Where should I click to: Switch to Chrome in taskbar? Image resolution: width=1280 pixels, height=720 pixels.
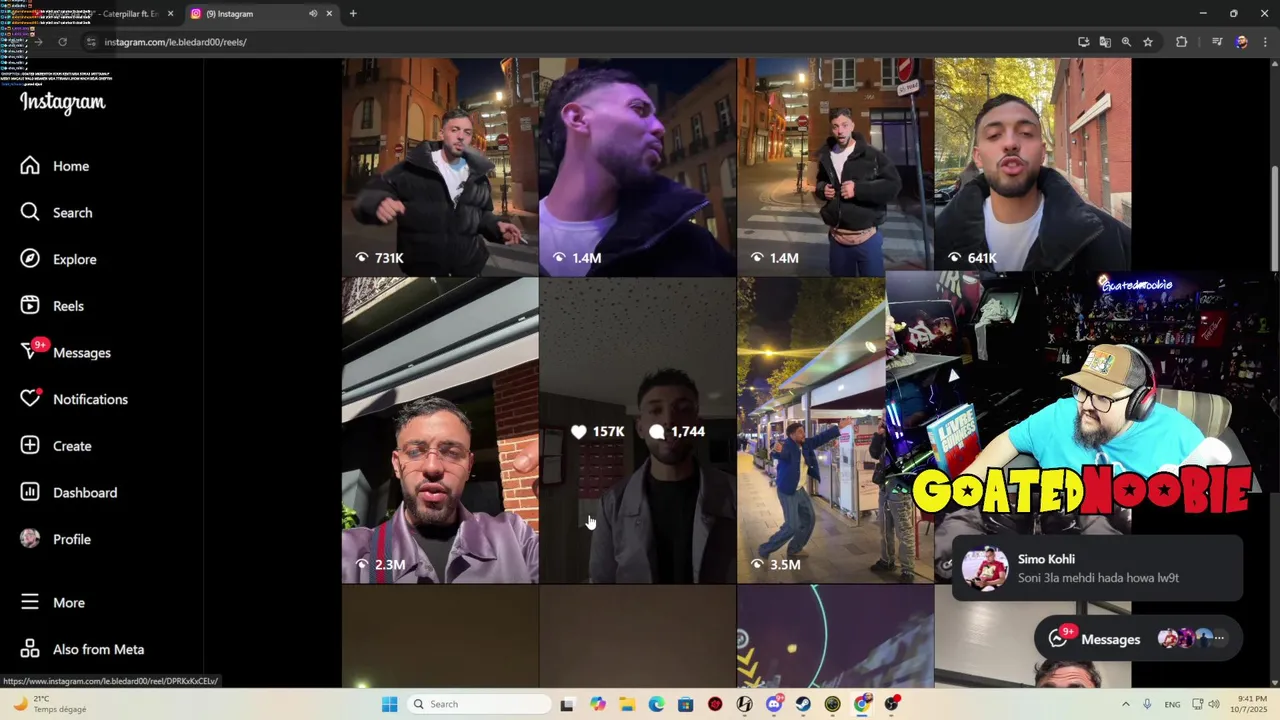(x=862, y=704)
